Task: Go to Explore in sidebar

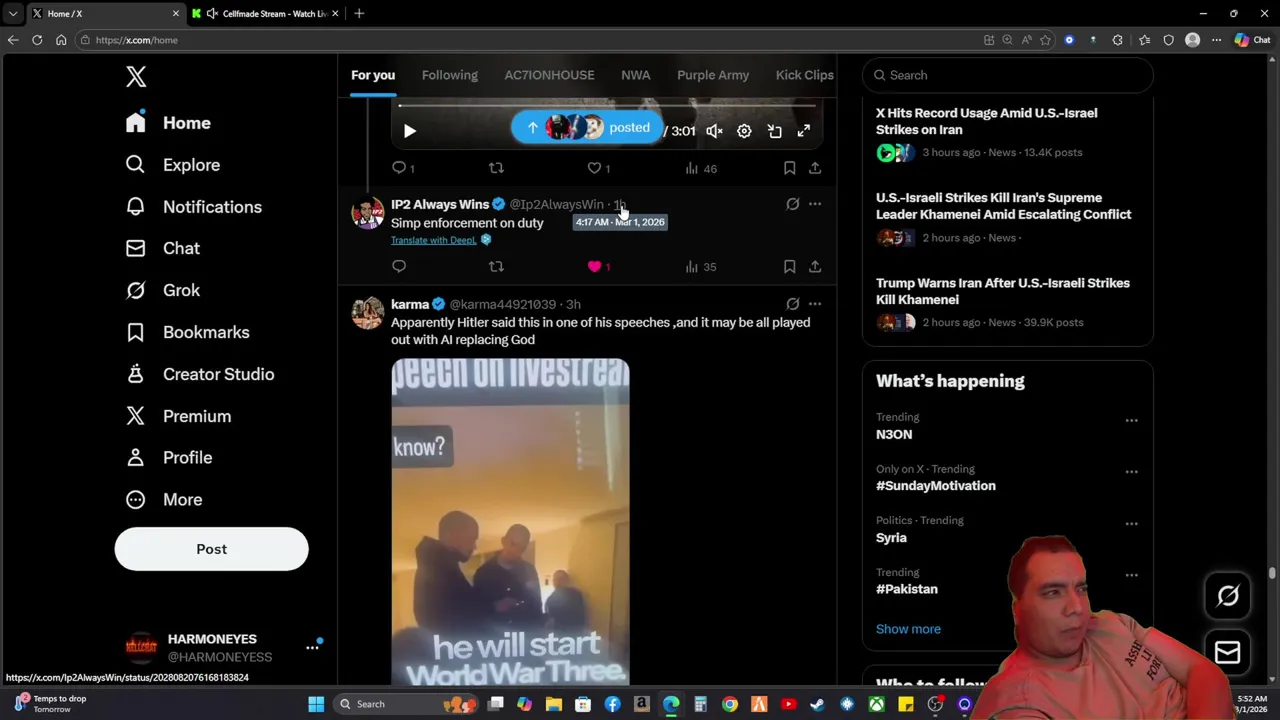Action: click(172, 165)
